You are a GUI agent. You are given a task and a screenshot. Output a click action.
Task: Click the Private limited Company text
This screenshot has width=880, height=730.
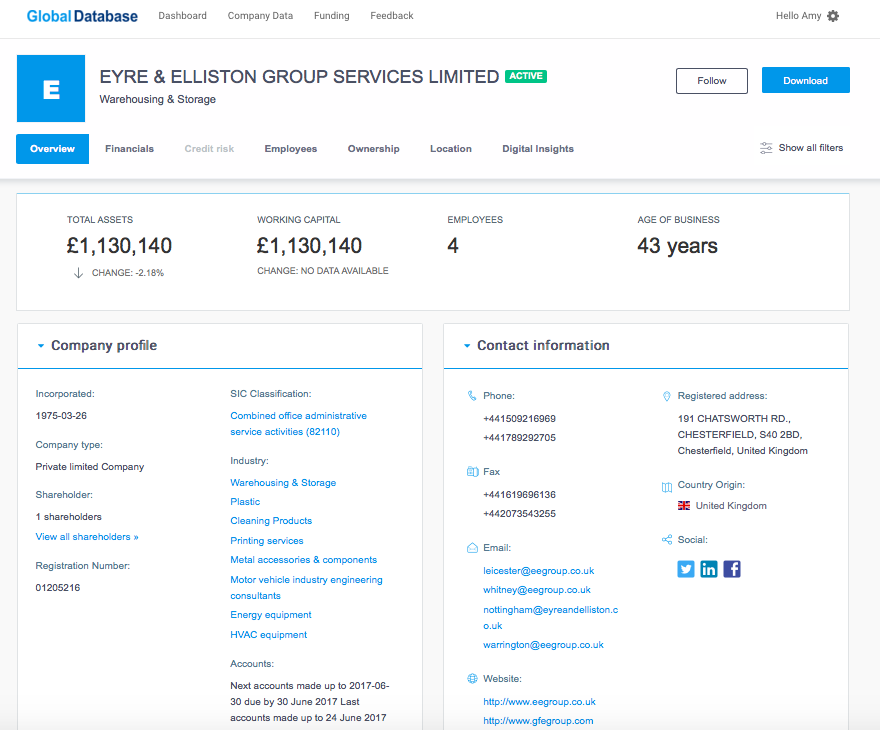pos(90,467)
